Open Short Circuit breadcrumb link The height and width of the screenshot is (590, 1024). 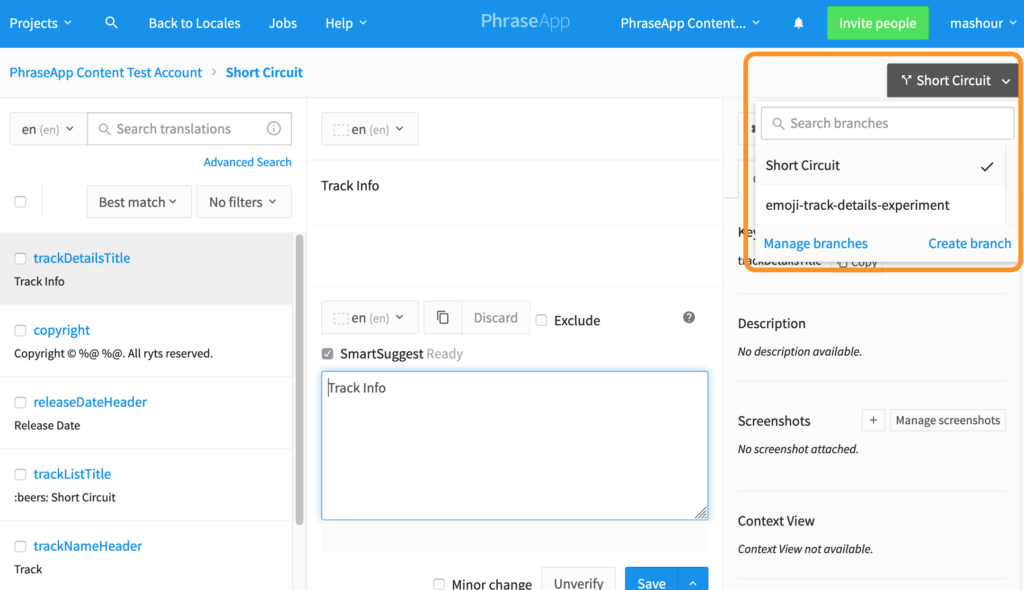coord(264,73)
